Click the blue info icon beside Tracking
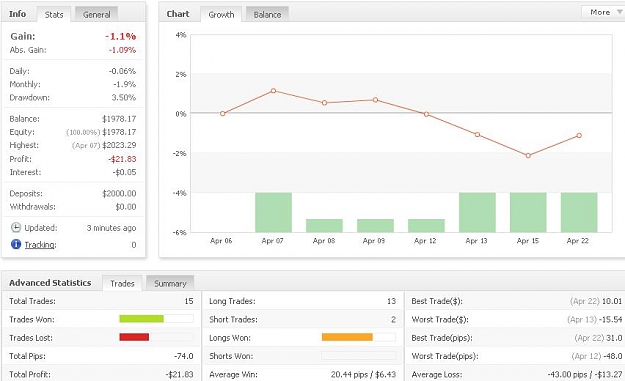Screen dimensions: 625x381 pyautogui.click(x=16, y=244)
